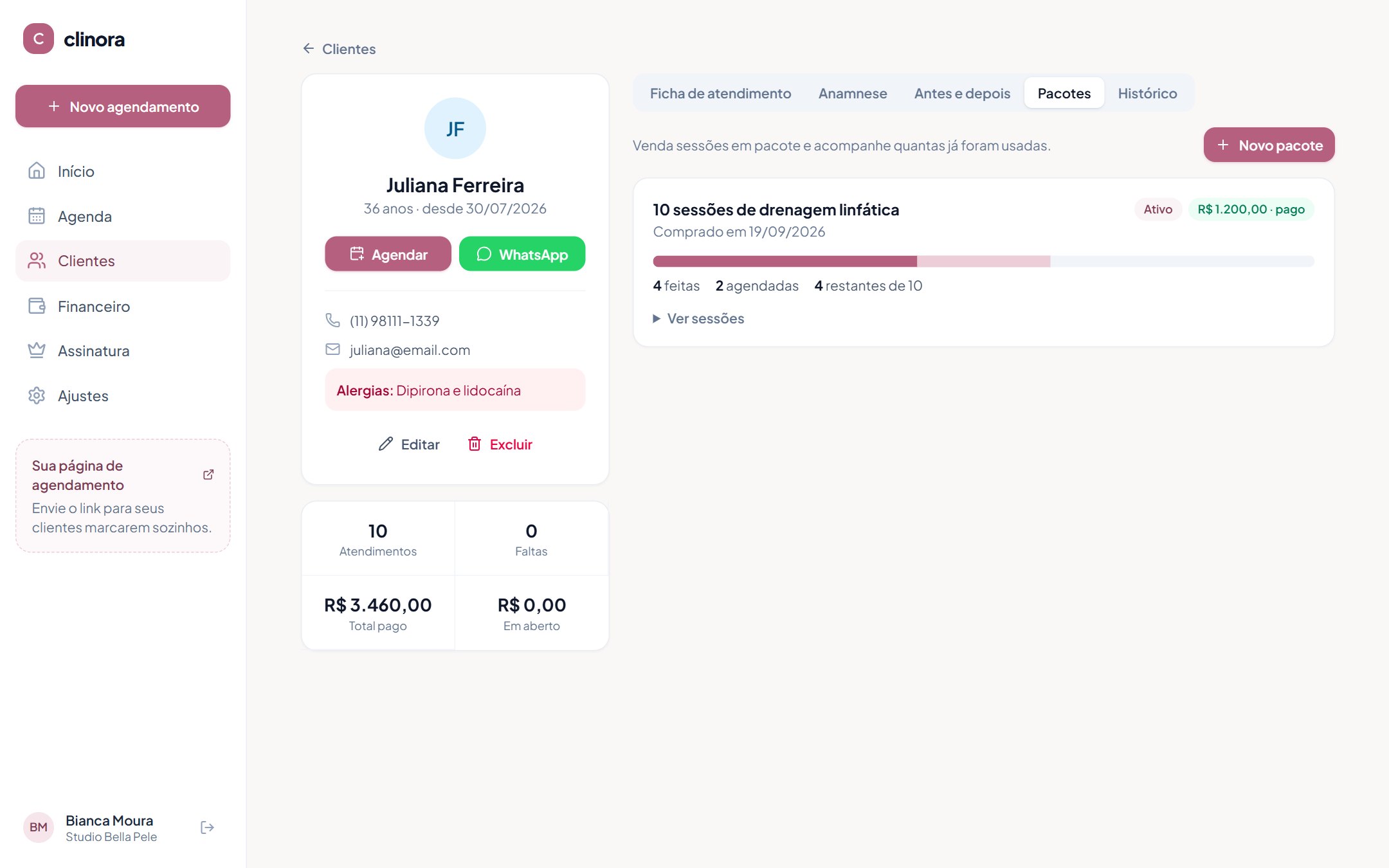Click the package sessions progress bar
1389x868 pixels.
click(983, 261)
